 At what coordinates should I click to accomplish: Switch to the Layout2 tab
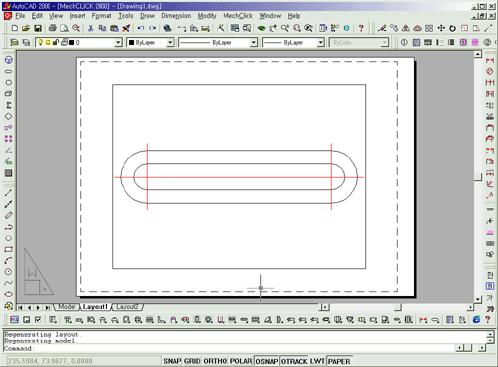point(127,307)
